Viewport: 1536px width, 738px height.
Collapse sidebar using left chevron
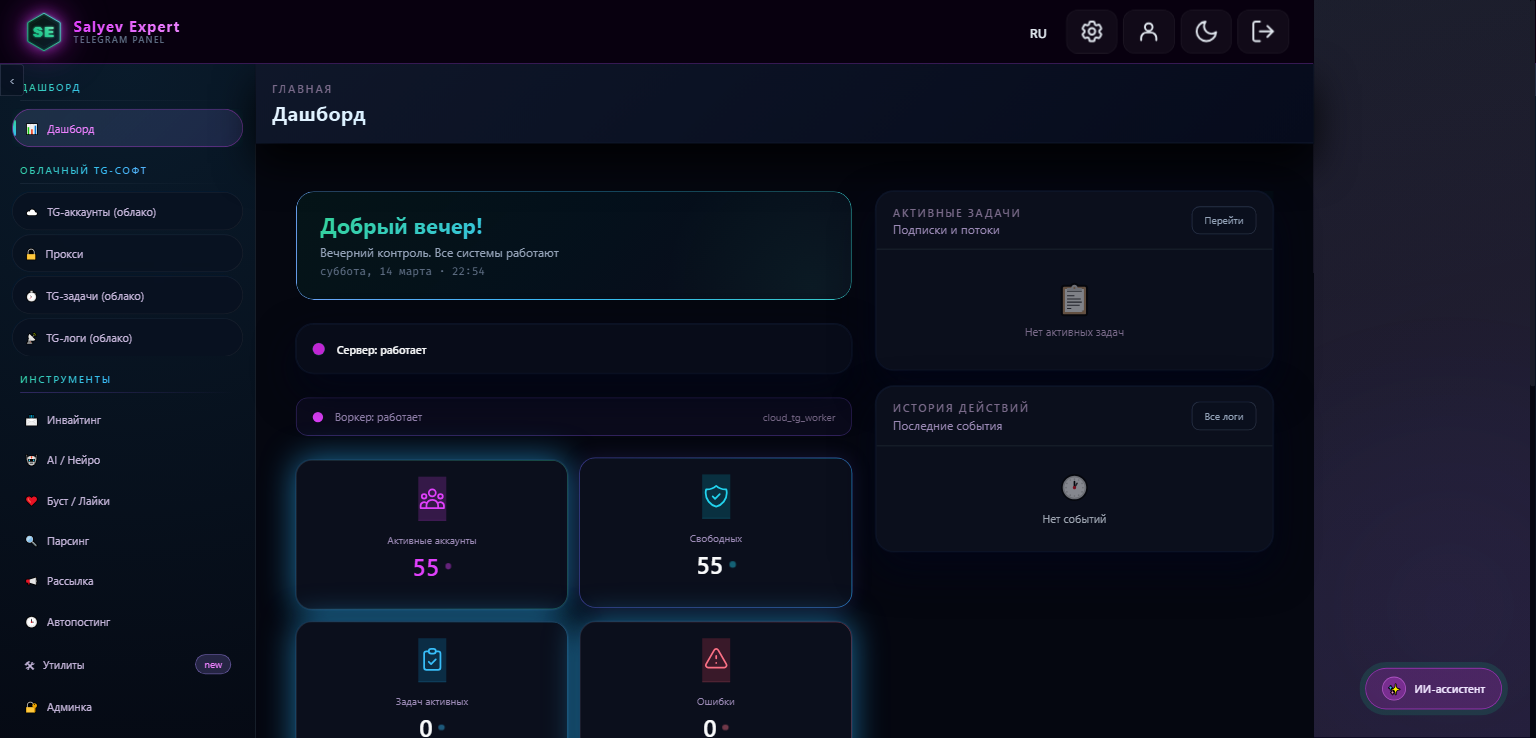point(12,80)
